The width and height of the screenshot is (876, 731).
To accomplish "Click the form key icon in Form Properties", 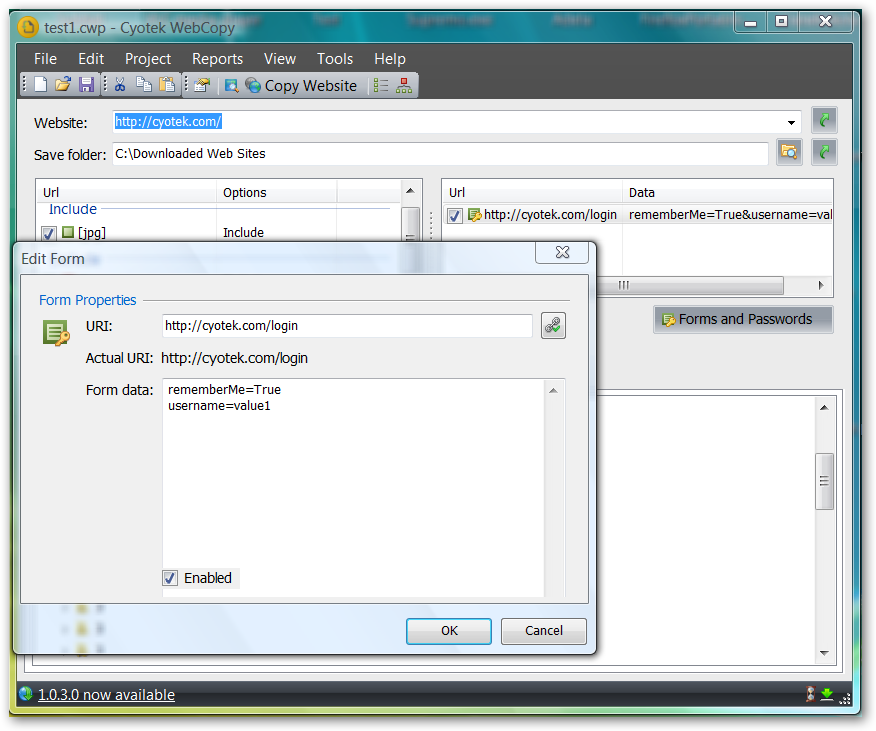I will click(56, 333).
